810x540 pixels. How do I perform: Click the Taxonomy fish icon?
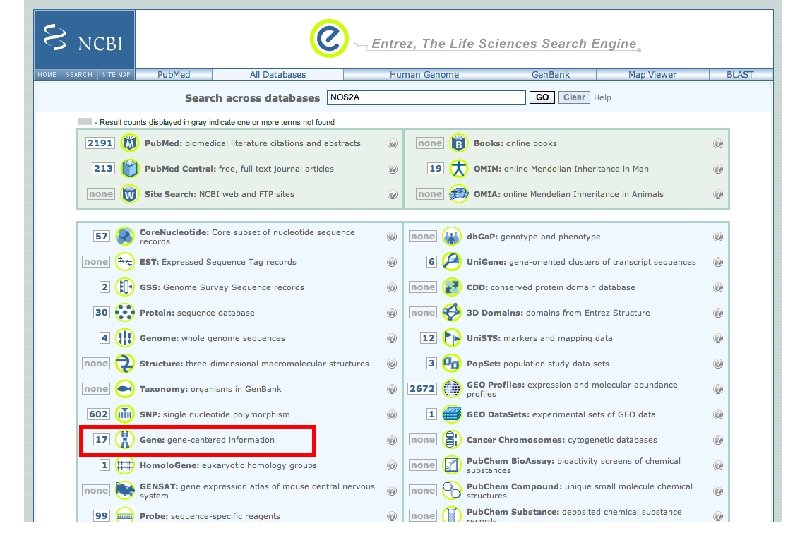click(x=124, y=389)
